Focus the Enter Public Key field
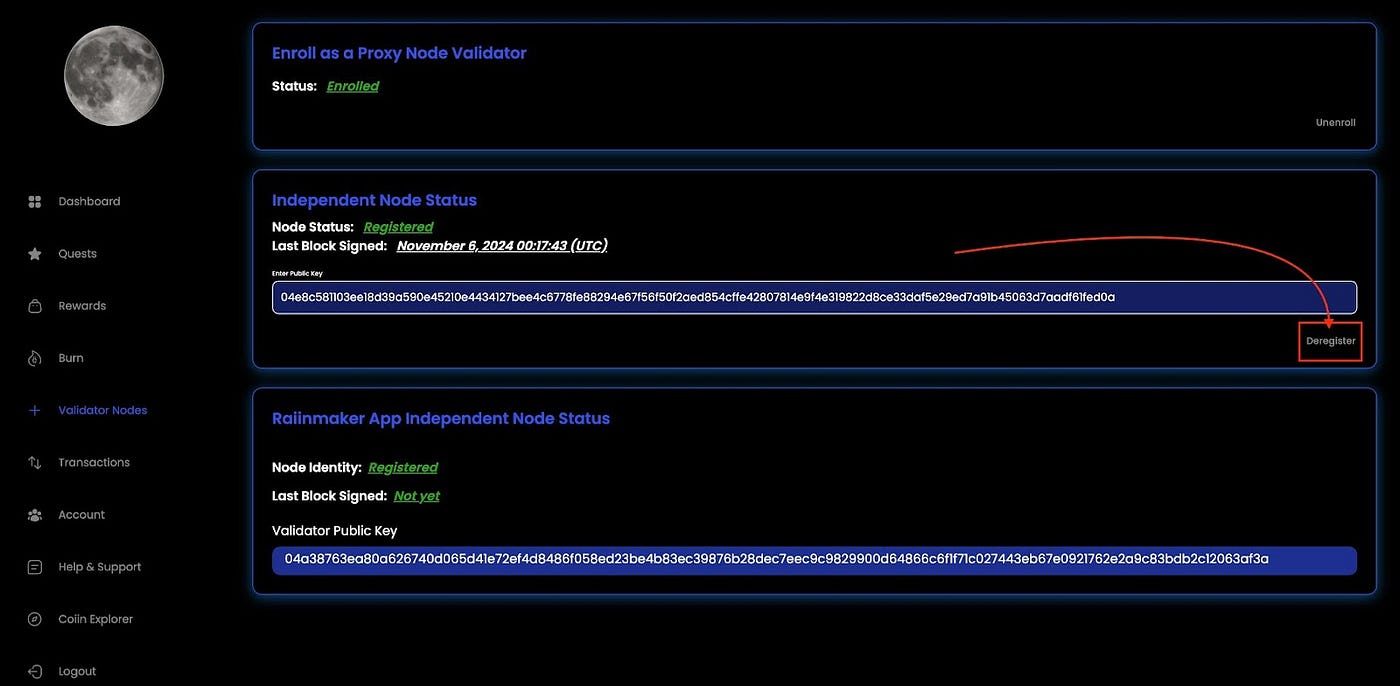 pyautogui.click(x=814, y=297)
